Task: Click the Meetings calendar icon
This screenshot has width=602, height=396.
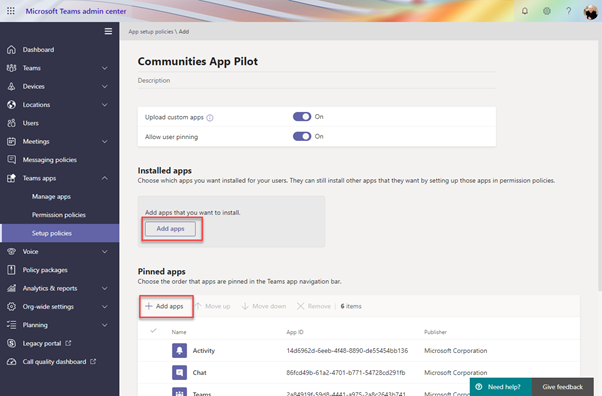Action: click(12, 141)
